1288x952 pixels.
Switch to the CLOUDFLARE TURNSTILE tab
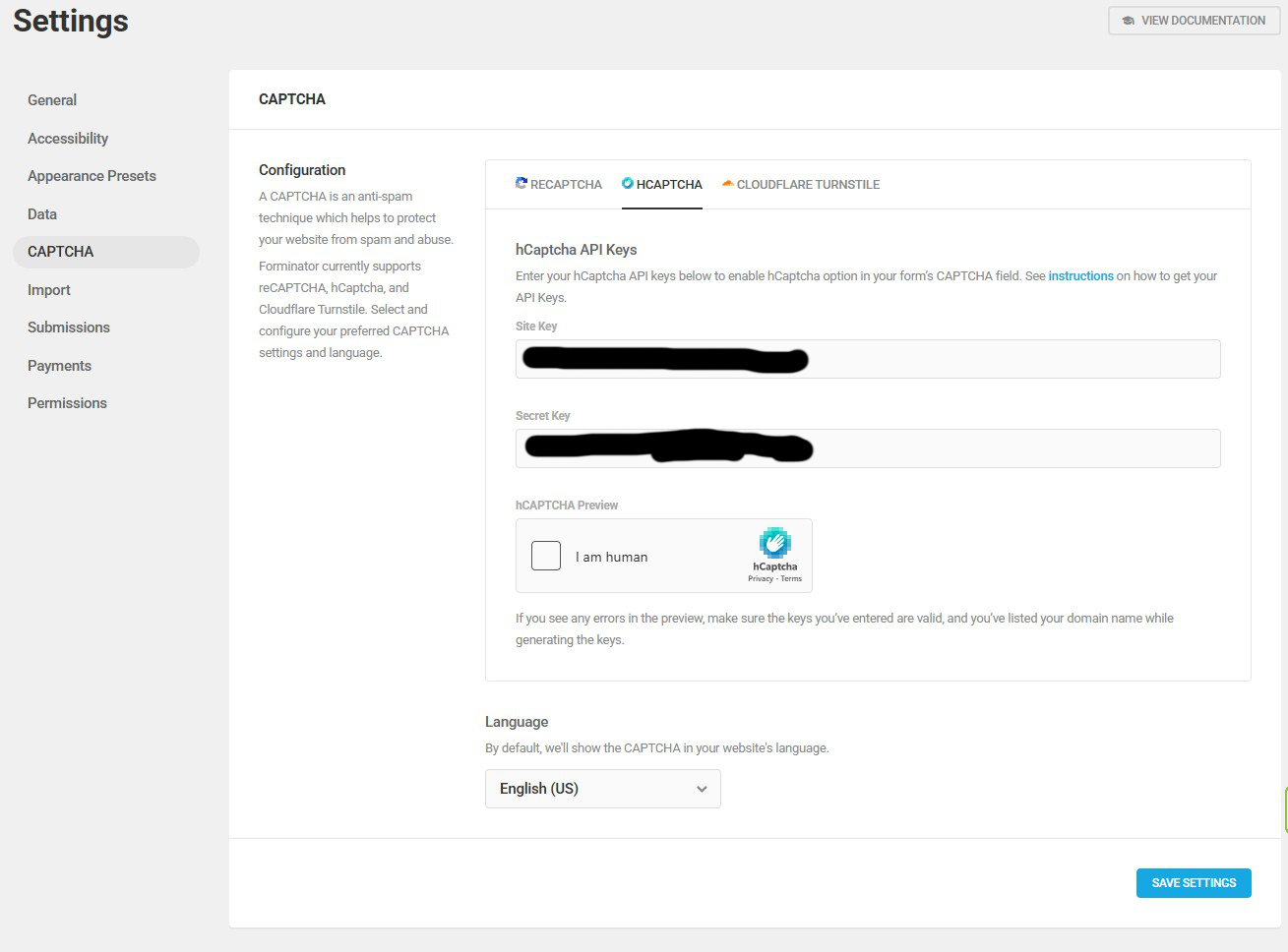801,184
